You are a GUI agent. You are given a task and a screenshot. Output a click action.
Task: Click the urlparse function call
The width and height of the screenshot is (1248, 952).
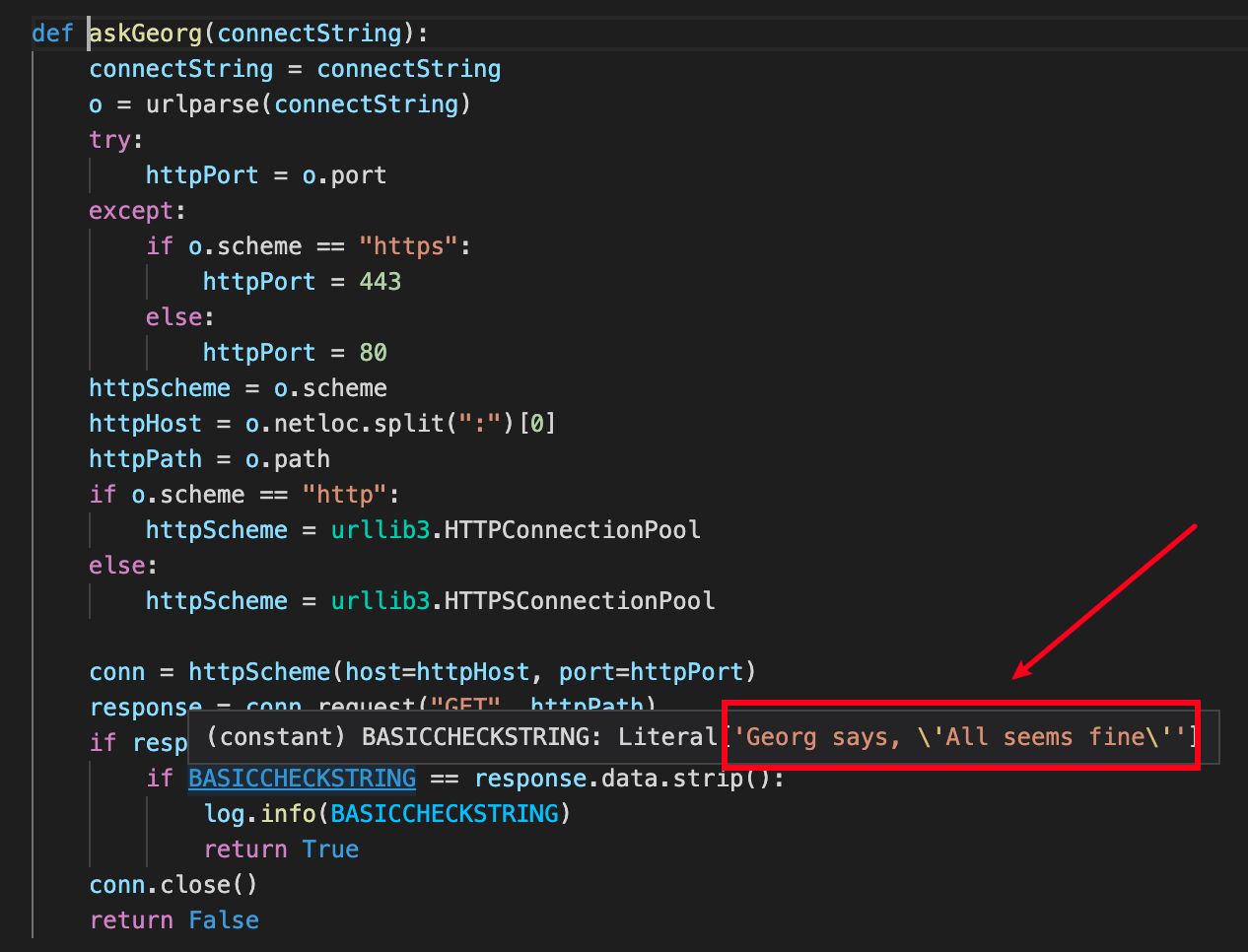click(202, 104)
